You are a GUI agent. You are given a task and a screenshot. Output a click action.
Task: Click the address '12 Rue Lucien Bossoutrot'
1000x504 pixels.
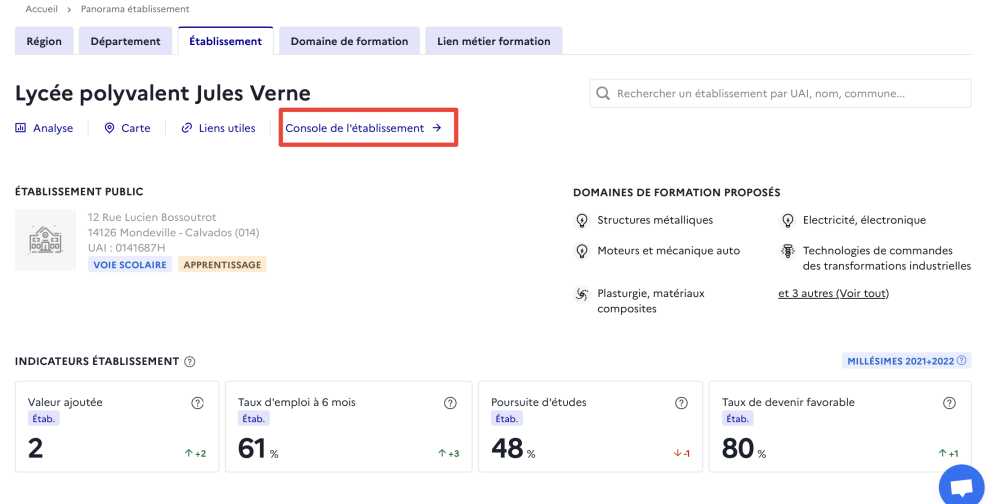click(x=152, y=218)
